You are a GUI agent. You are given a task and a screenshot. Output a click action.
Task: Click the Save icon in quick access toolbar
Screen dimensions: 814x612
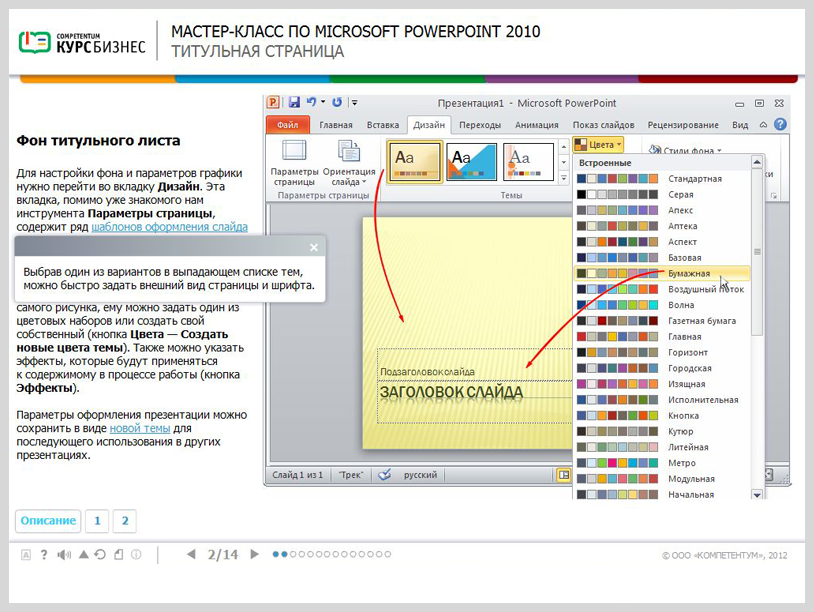pos(294,102)
